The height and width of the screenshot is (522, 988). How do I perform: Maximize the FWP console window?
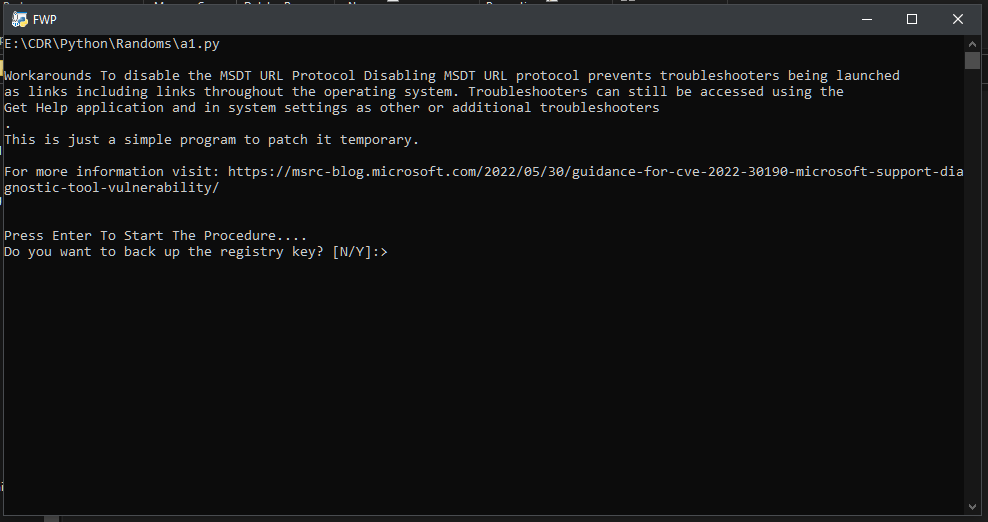tap(912, 20)
